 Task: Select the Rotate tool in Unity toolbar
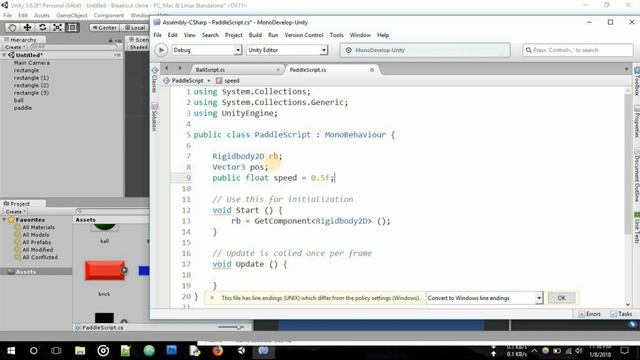42,27
